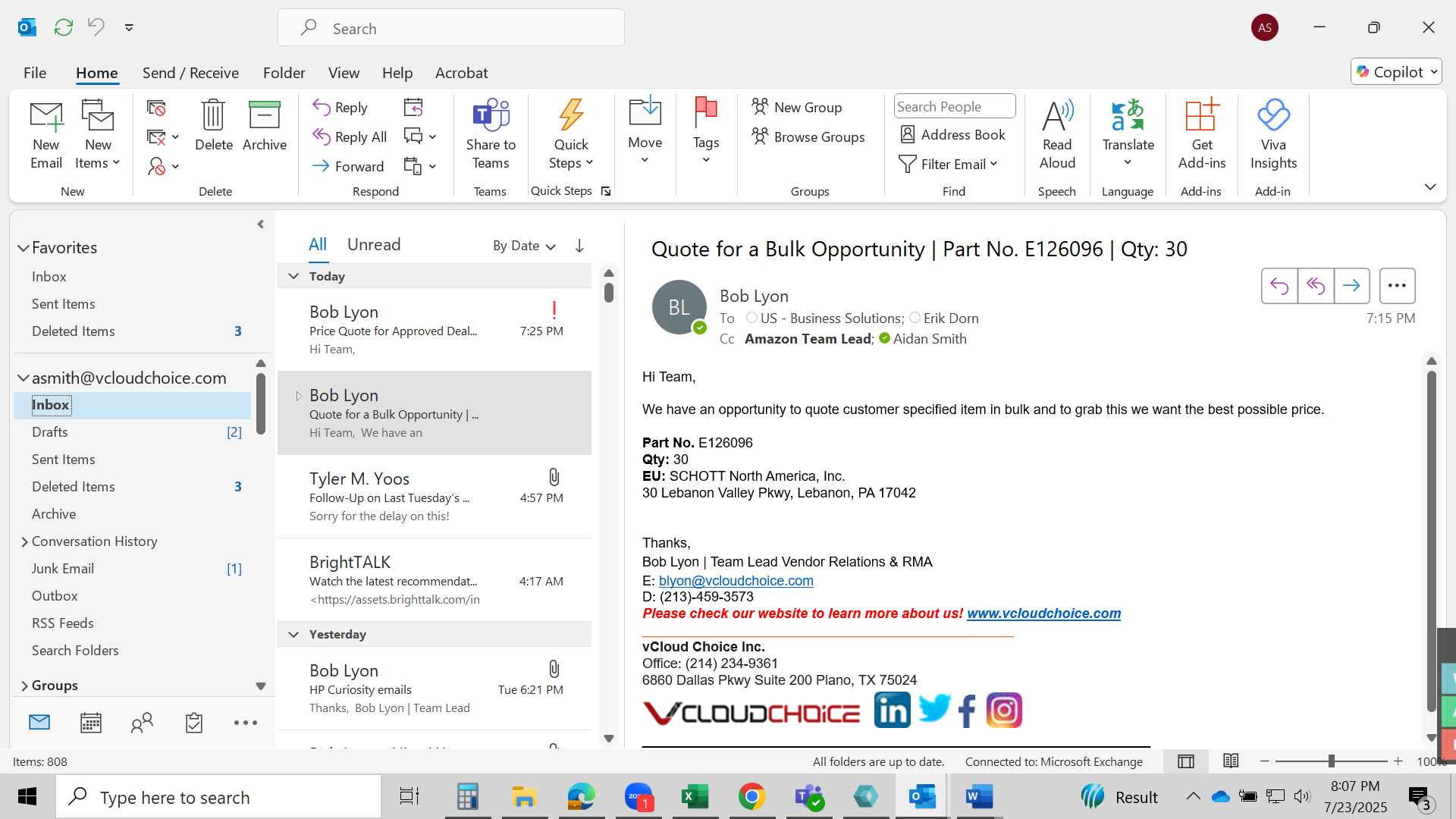Viewport: 1456px width, 819px height.
Task: Show only Unread messages
Action: click(374, 244)
